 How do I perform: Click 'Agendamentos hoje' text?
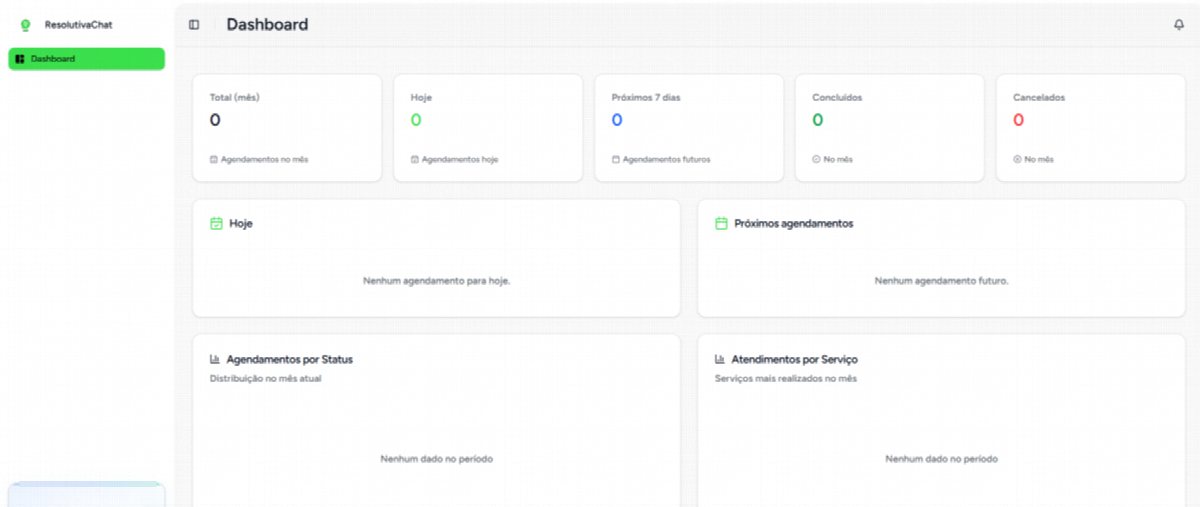pyautogui.click(x=460, y=159)
